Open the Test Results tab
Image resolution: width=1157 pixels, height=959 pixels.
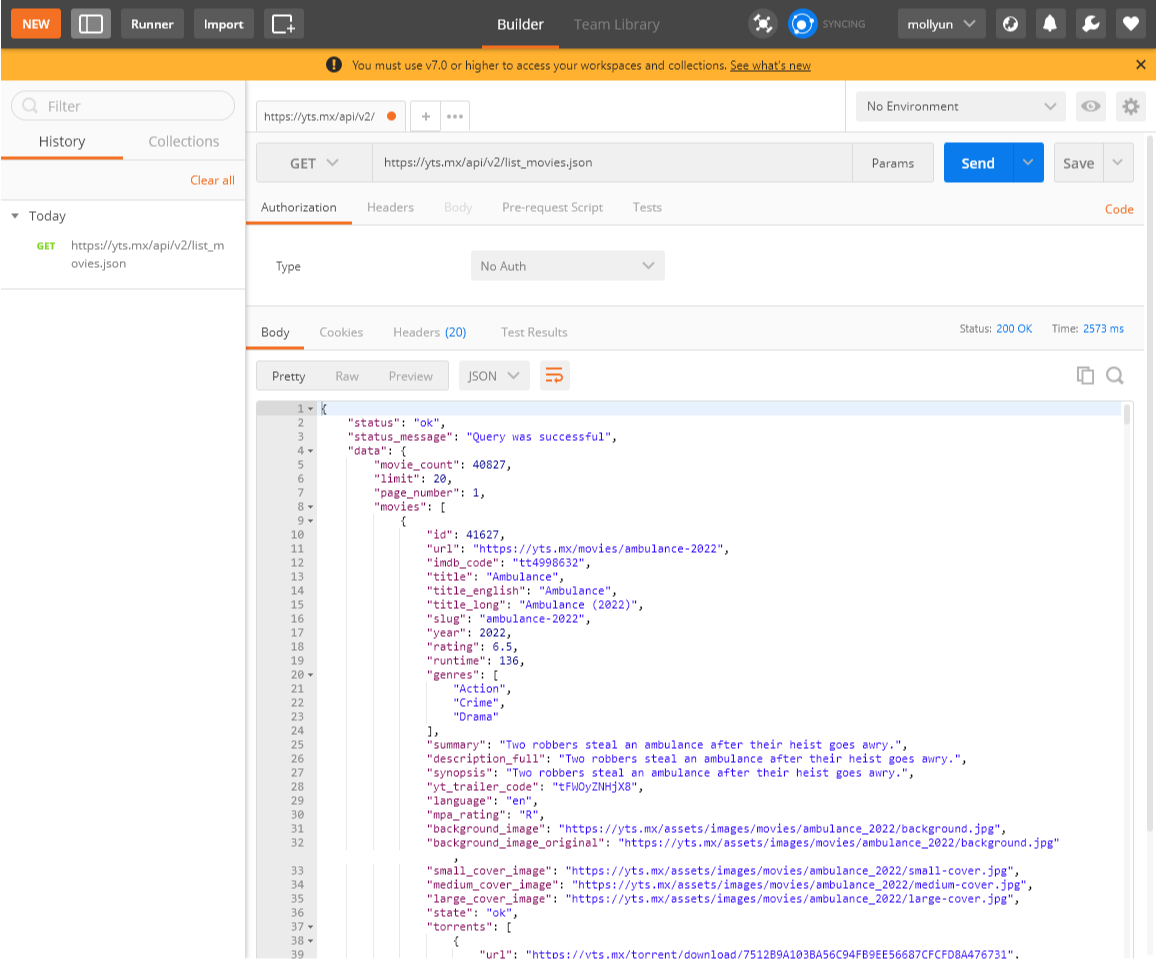pos(534,333)
